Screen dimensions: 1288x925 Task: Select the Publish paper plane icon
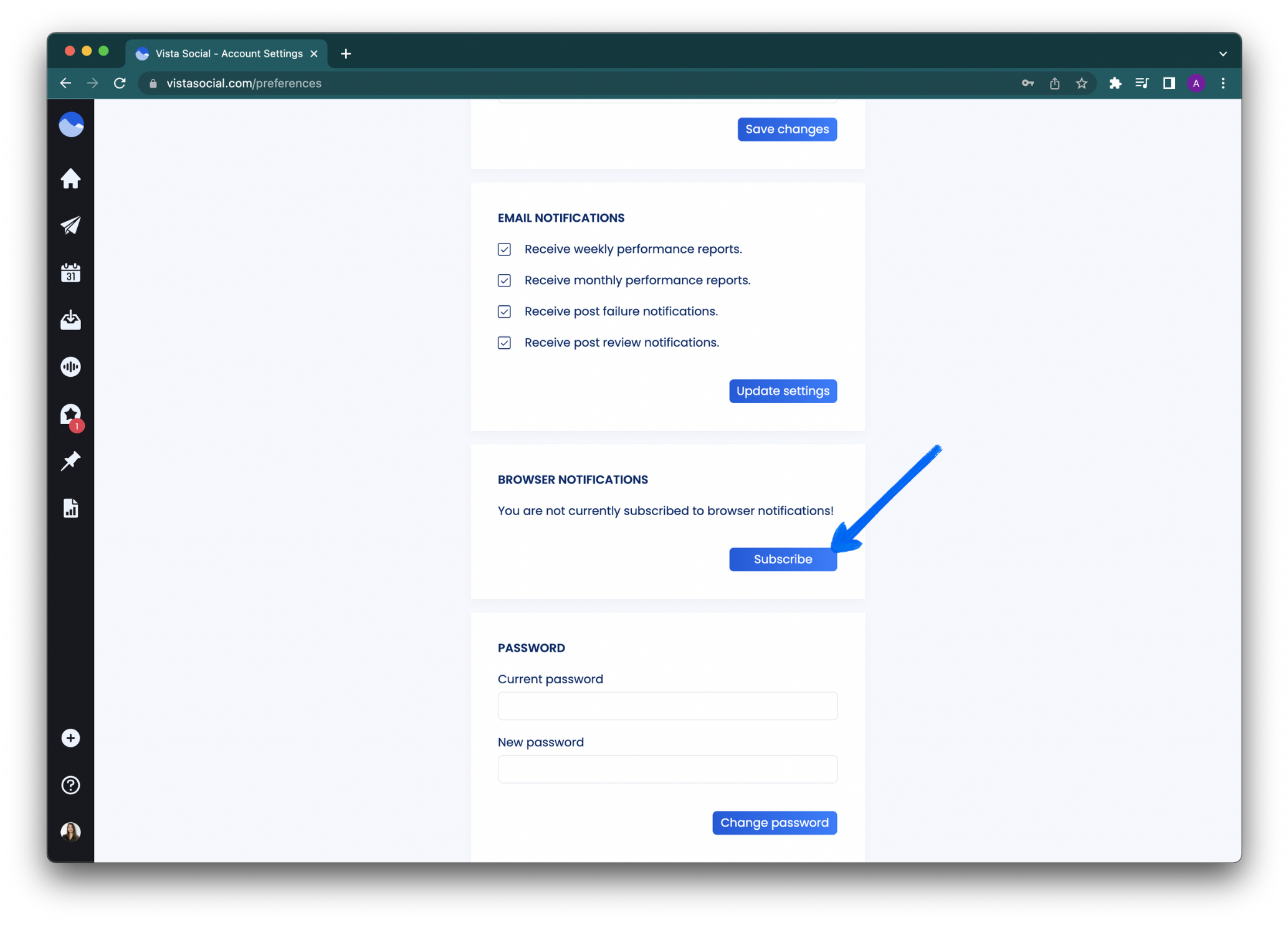[70, 225]
